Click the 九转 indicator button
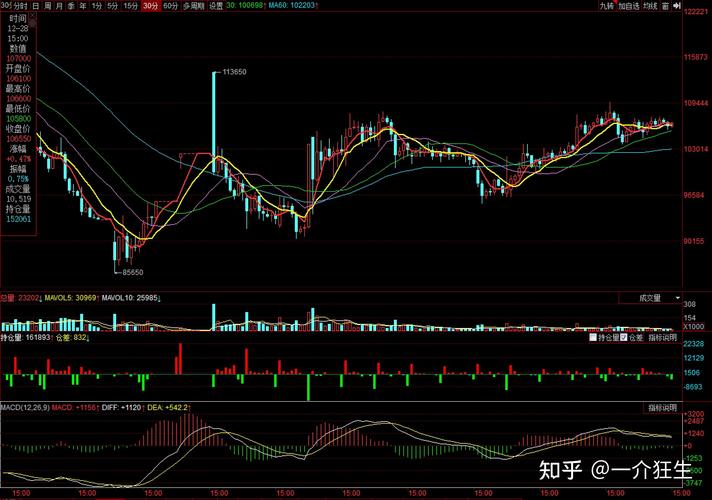712x500 pixels. pyautogui.click(x=606, y=6)
